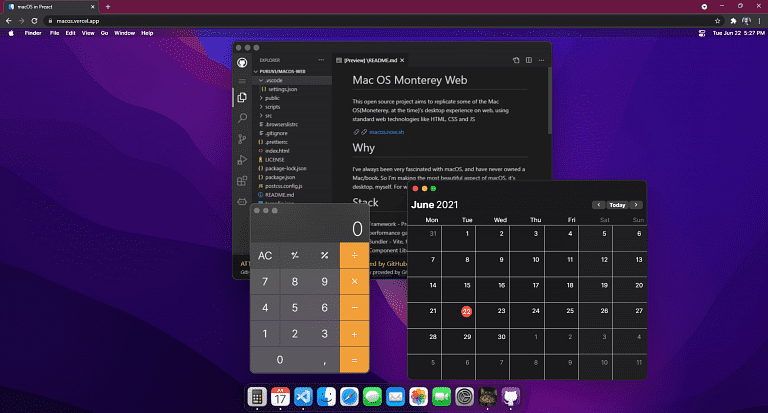Click the plus/minus key on Calculator
This screenshot has width=768, height=413.
(x=295, y=255)
